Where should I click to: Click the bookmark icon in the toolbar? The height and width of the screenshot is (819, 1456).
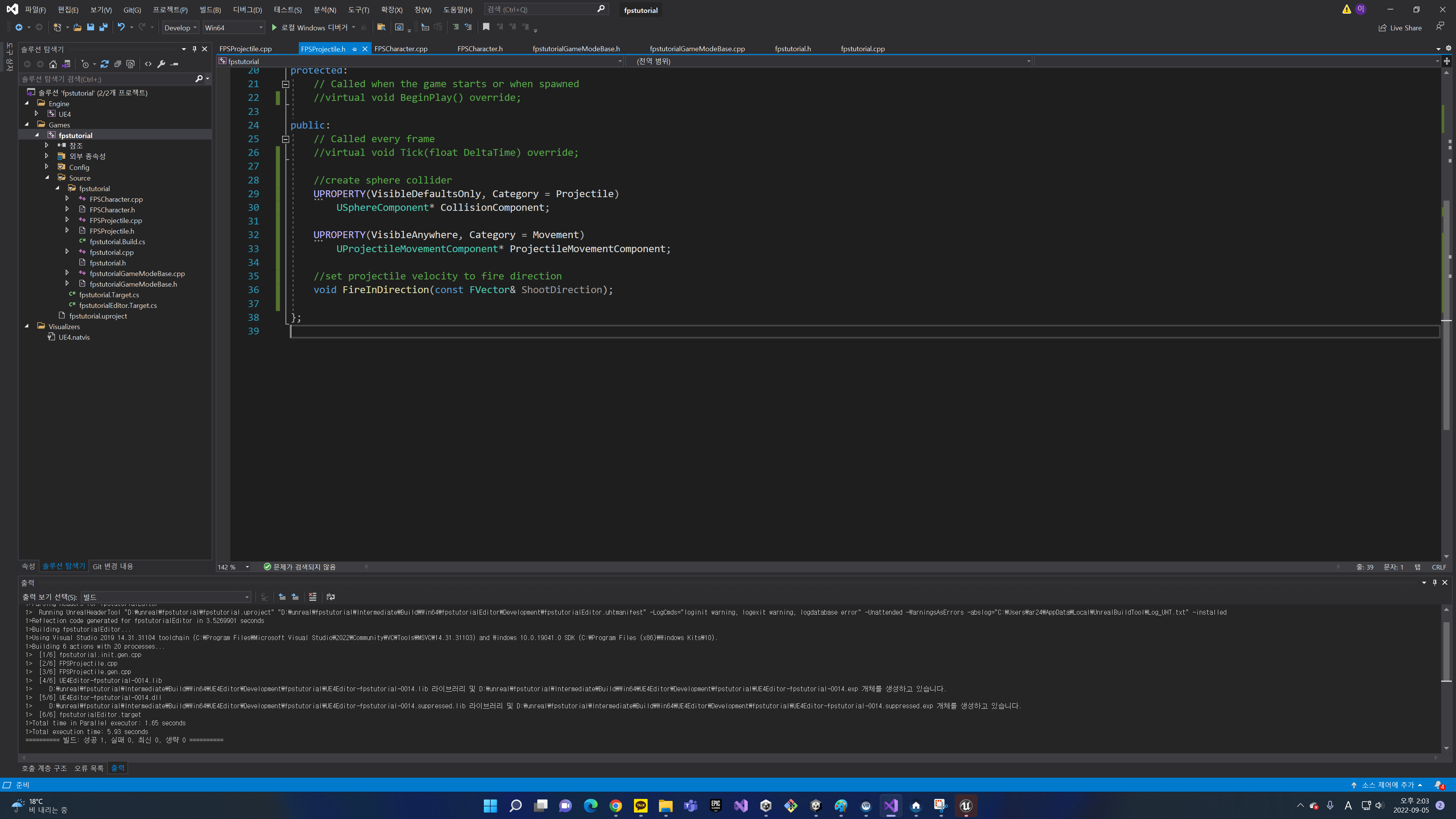[x=486, y=27]
